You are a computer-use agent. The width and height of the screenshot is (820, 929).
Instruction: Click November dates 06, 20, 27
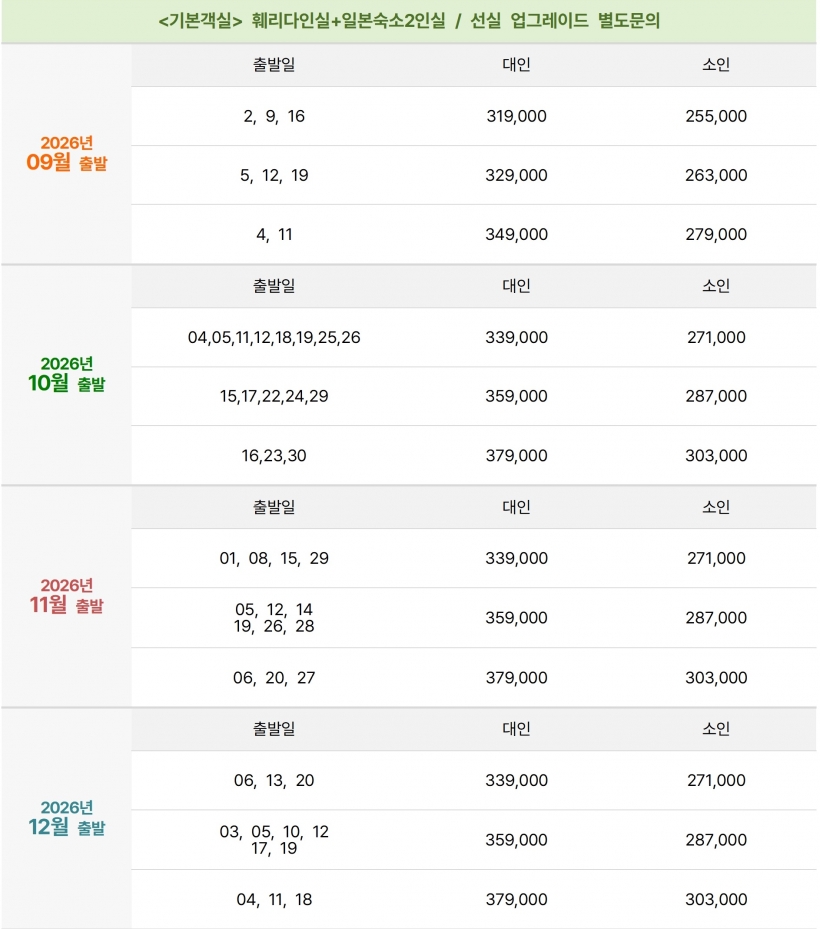(274, 678)
